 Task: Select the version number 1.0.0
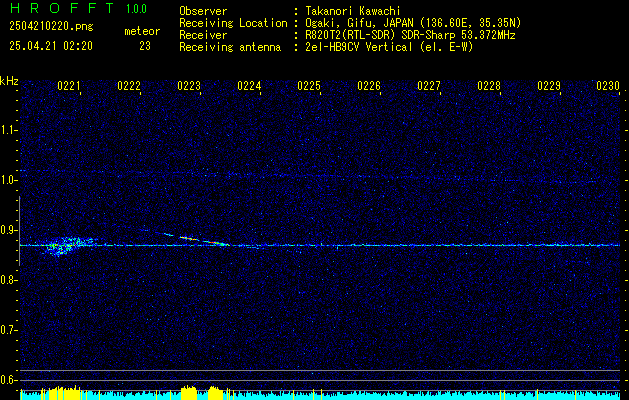click(x=136, y=9)
